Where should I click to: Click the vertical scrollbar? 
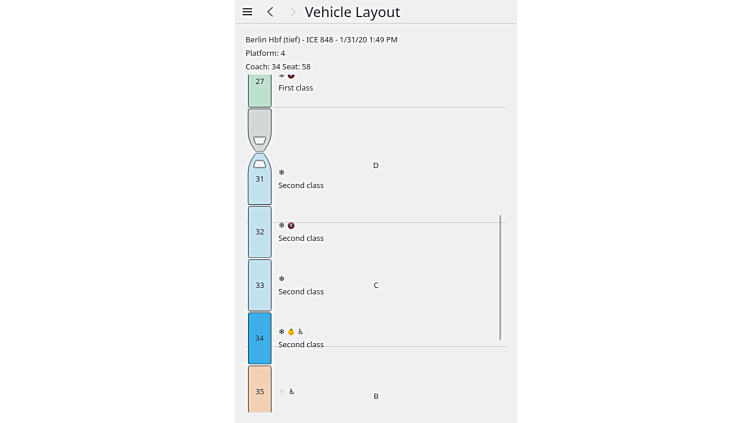[500, 277]
